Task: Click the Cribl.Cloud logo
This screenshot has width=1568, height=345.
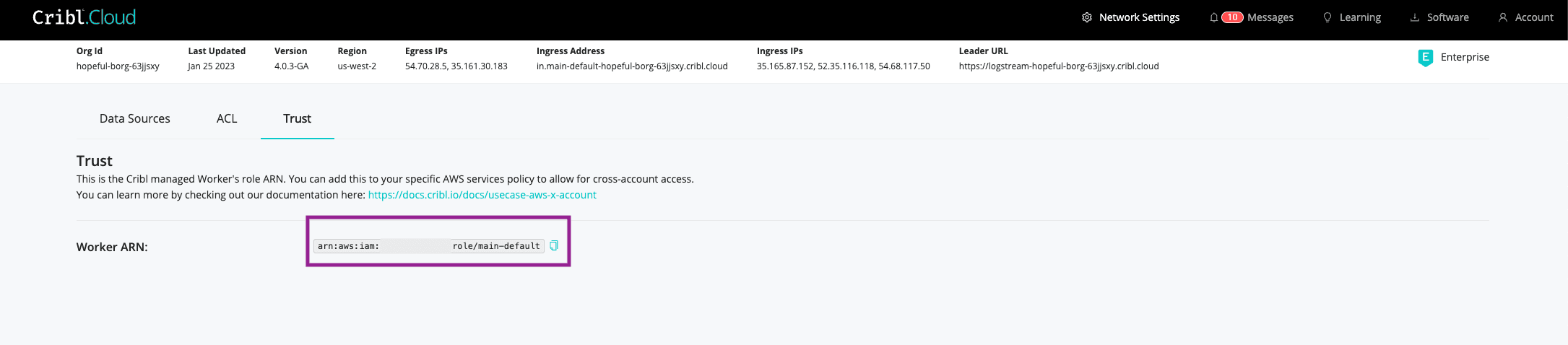Action: pos(84,17)
